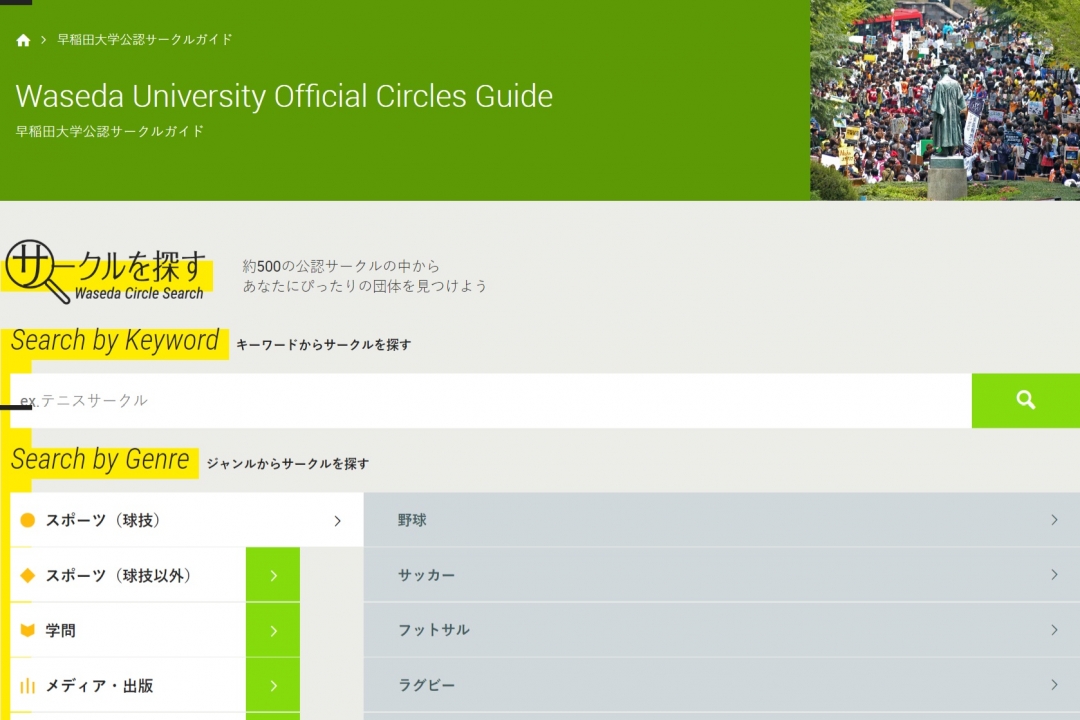
Task: Expand 学問 with green chevron button
Action: [273, 630]
